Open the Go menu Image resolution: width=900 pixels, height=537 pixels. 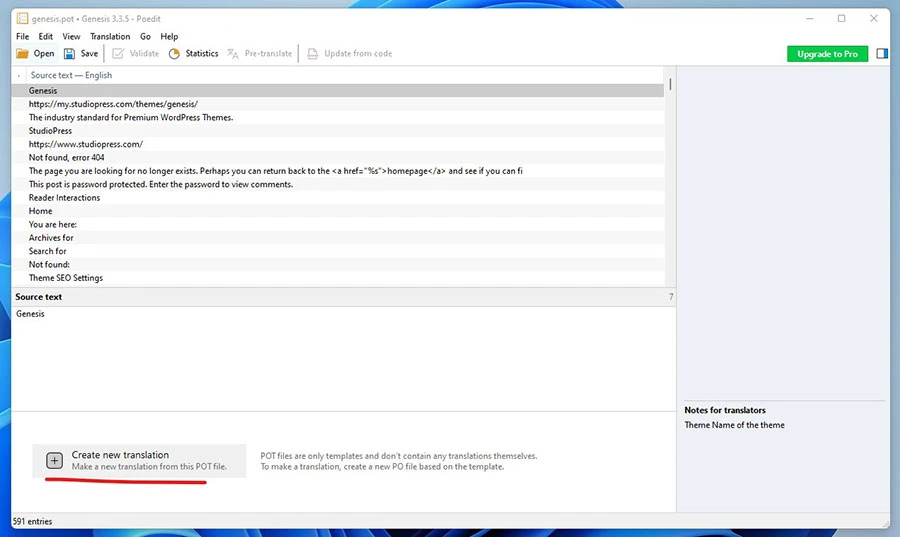(x=146, y=37)
